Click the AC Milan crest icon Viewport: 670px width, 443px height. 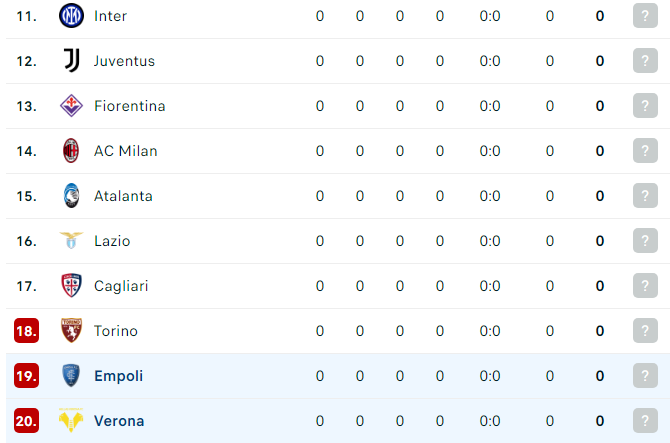[x=71, y=150]
